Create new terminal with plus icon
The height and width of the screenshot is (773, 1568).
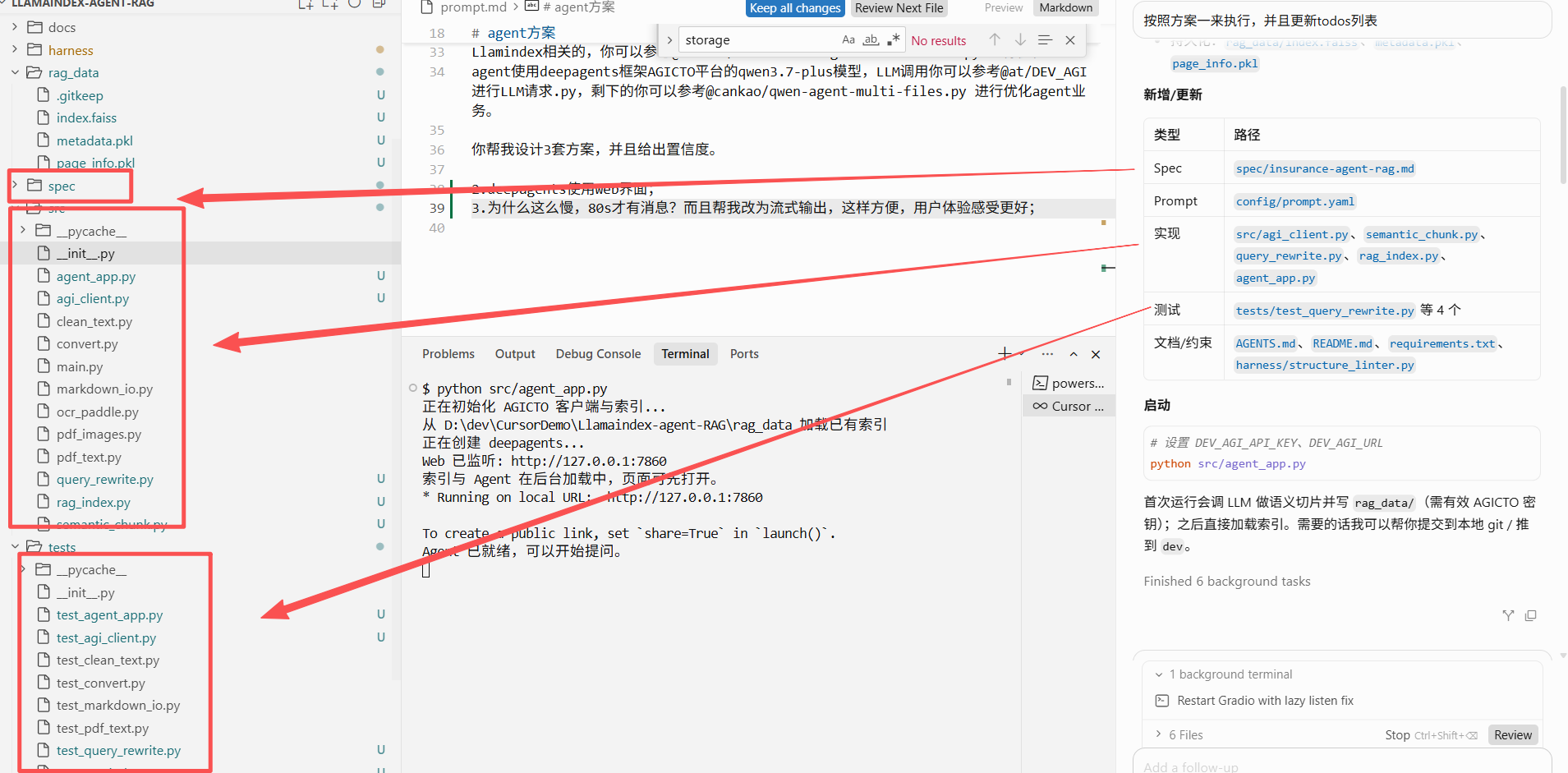tap(1005, 353)
